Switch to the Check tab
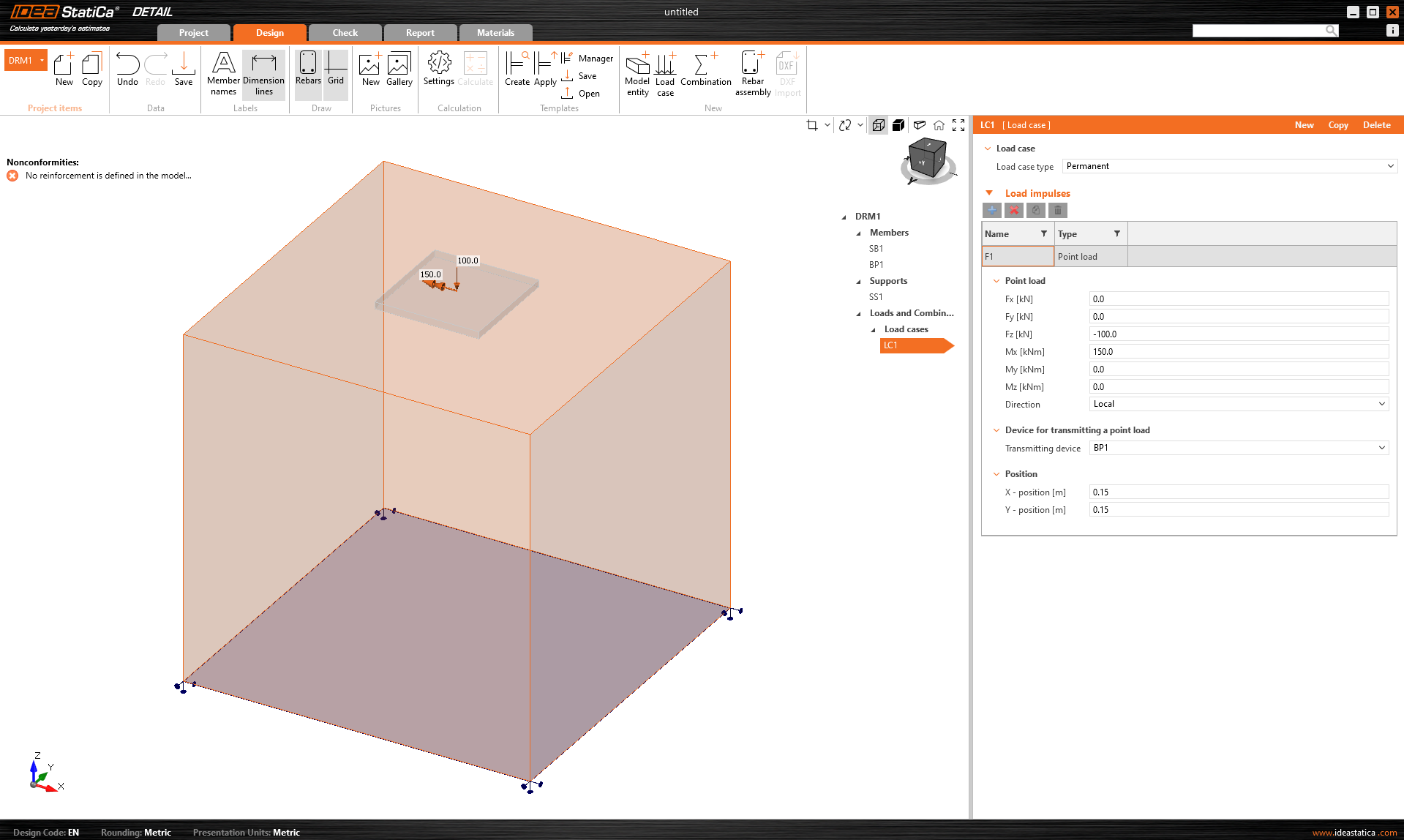 (344, 32)
